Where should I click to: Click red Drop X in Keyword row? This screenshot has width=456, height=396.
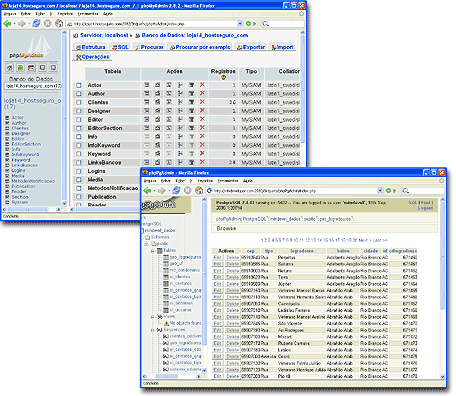click(x=202, y=154)
